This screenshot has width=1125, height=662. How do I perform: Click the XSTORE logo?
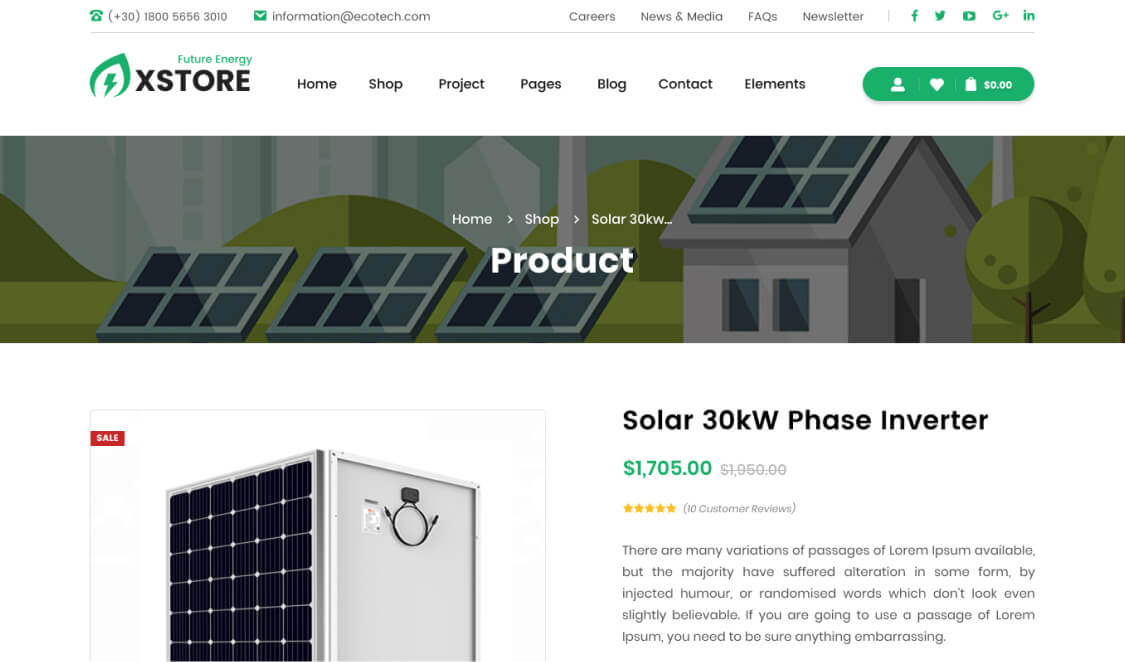pyautogui.click(x=171, y=76)
